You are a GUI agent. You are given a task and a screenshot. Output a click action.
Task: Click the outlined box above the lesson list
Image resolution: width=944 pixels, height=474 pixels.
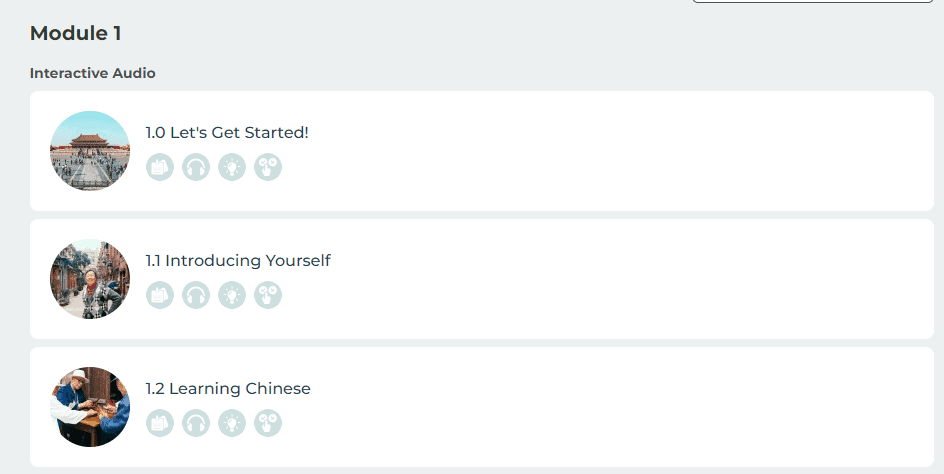tap(813, 1)
